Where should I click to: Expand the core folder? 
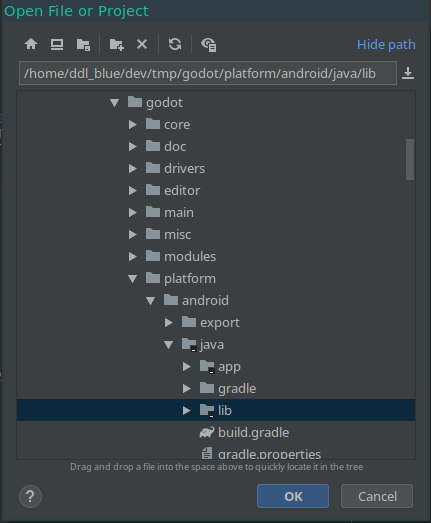(132, 124)
